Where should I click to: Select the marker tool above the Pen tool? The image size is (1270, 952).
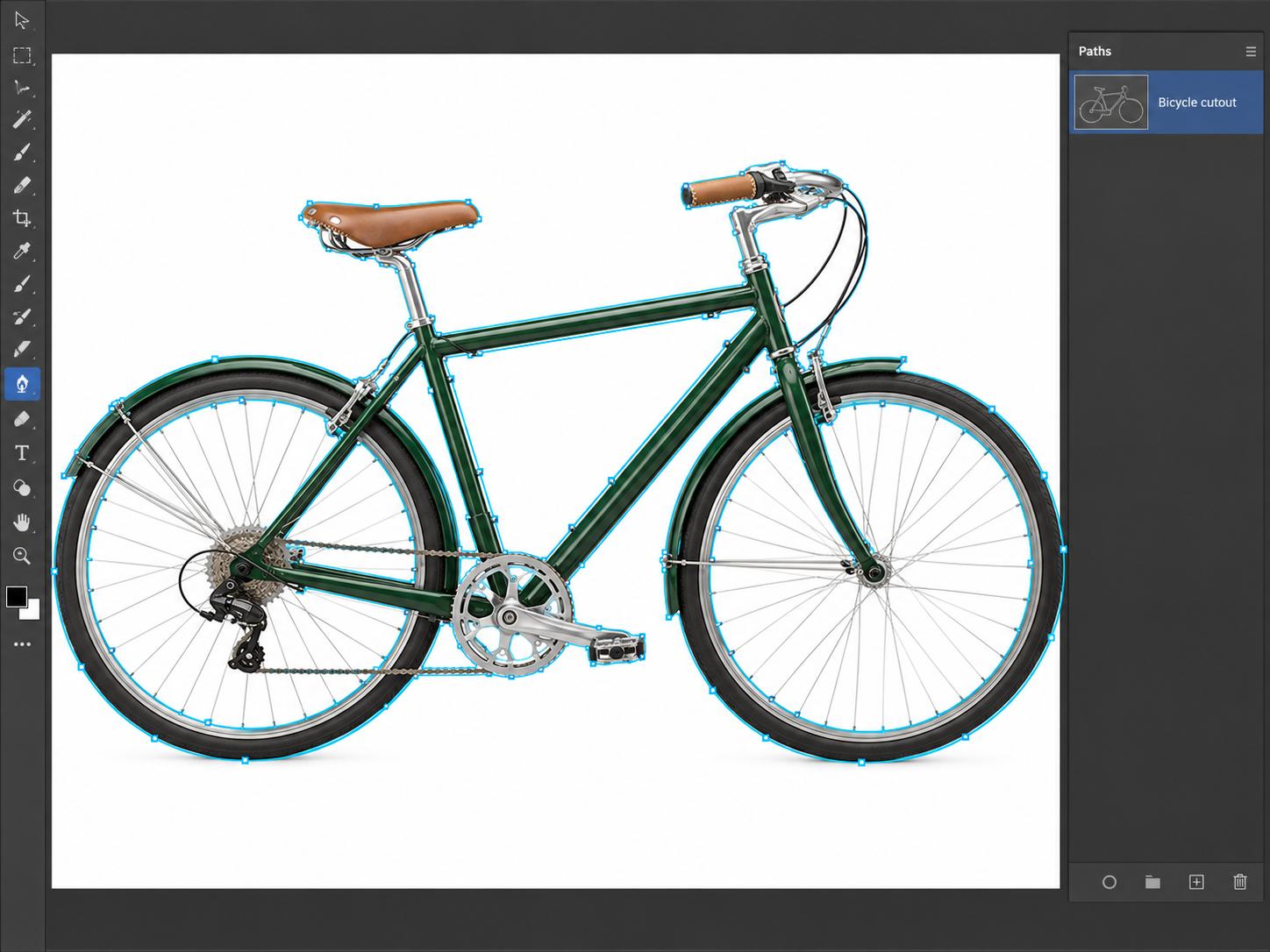click(22, 350)
